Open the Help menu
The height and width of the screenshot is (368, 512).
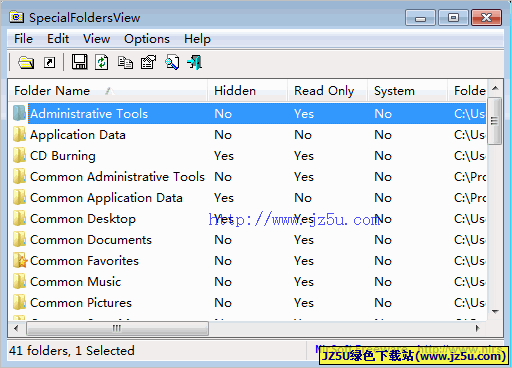pos(197,39)
